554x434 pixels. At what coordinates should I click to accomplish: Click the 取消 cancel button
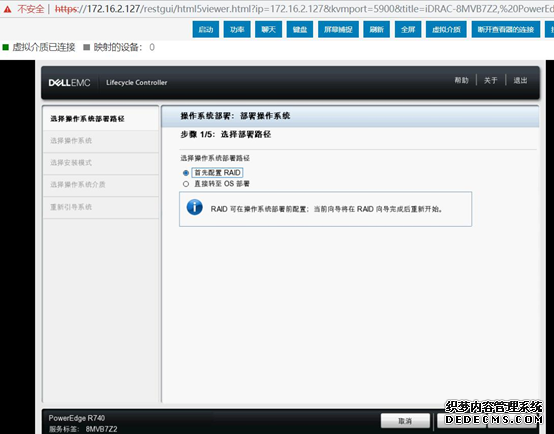pos(405,421)
